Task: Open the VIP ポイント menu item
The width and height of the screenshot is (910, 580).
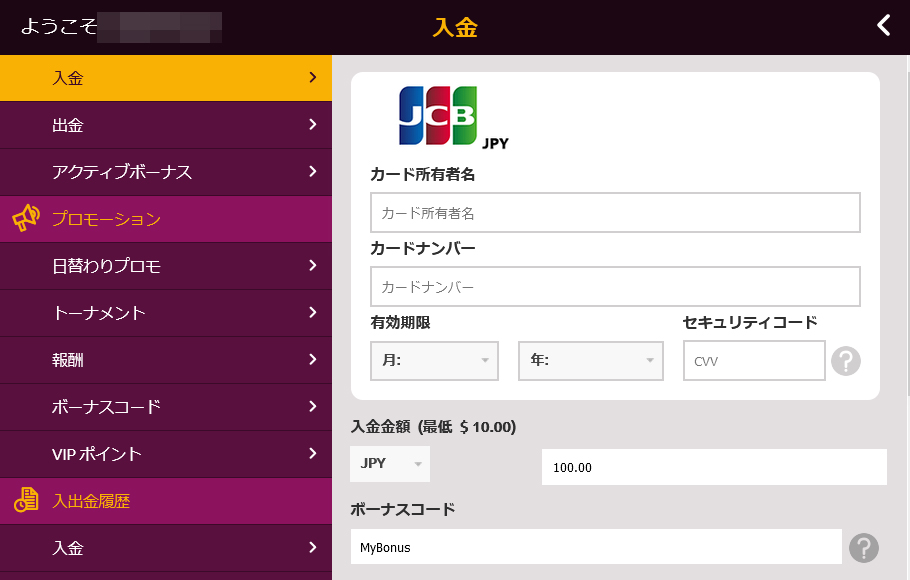Action: click(166, 454)
